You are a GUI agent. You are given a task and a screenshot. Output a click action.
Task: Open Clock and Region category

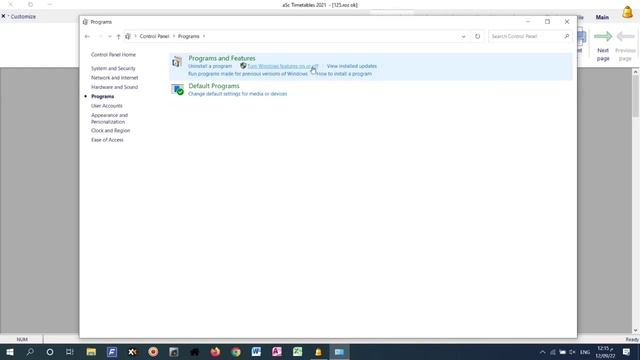click(x=110, y=131)
